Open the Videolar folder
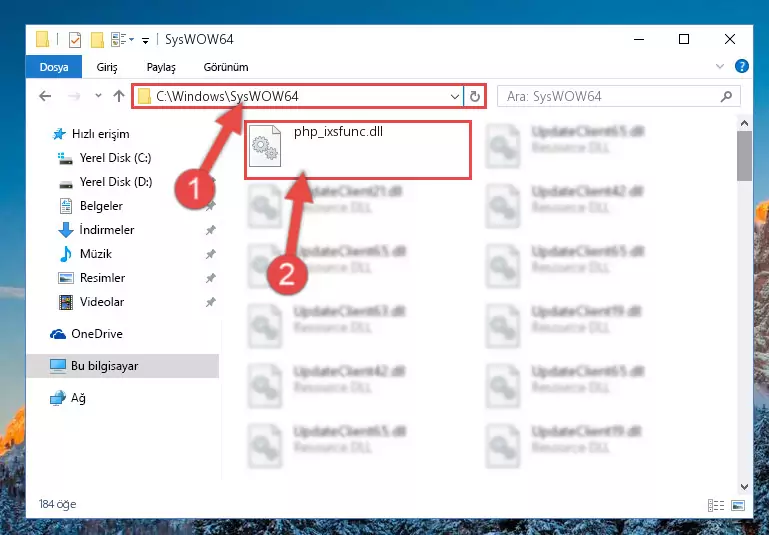The image size is (769, 535). tap(102, 302)
